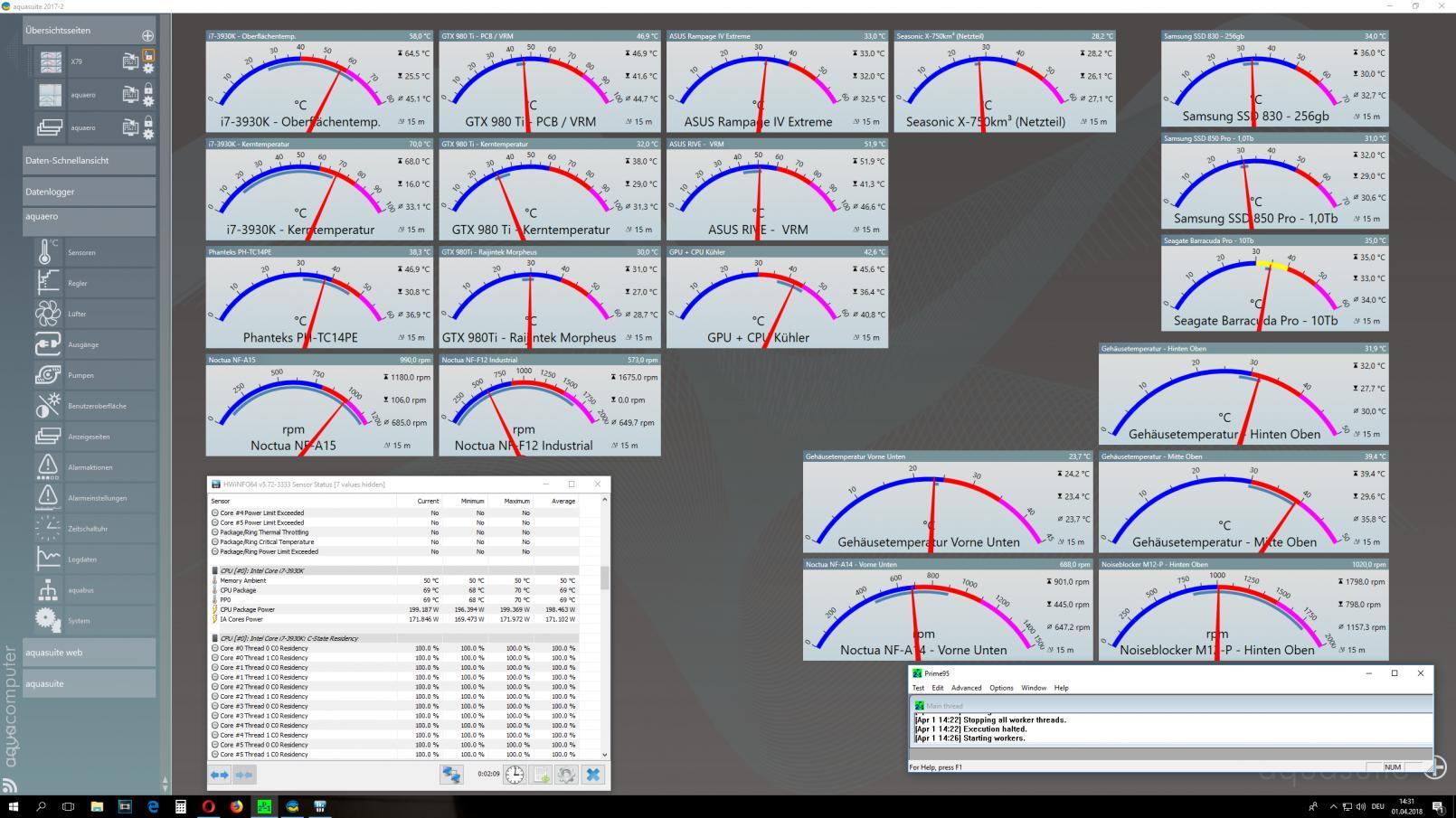This screenshot has height=818, width=1456.
Task: Click circular plus icon at bottom right
Action: click(1435, 767)
